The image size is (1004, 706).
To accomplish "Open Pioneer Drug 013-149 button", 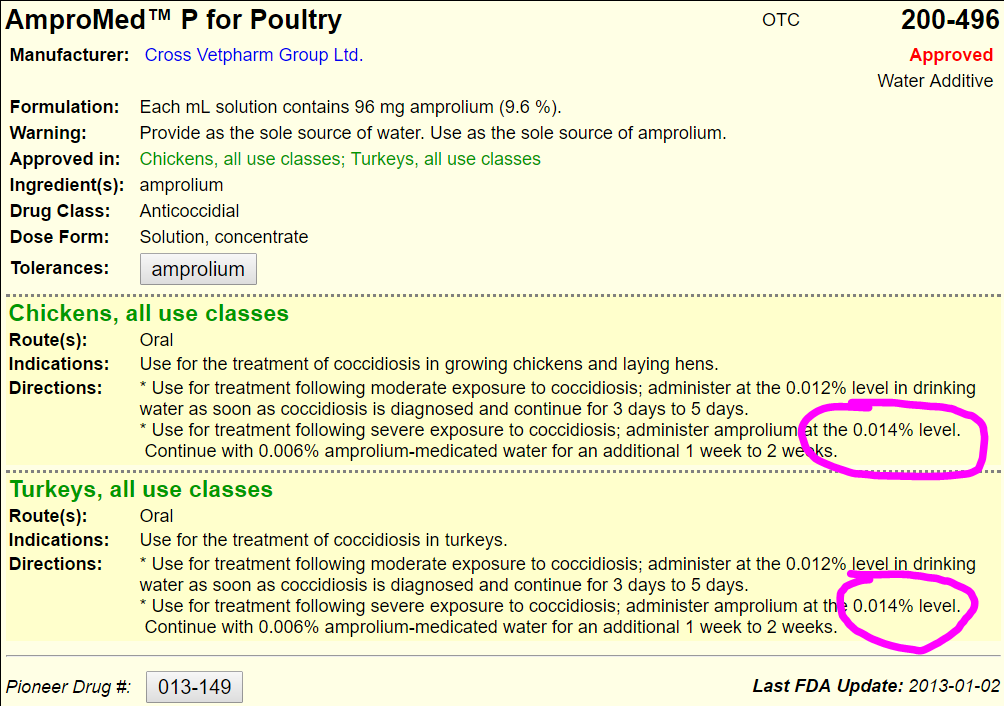I will pos(194,687).
